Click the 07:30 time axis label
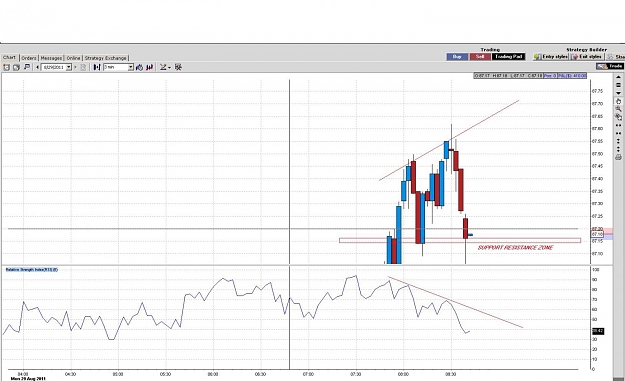The width and height of the screenshot is (625, 381). pyautogui.click(x=356, y=374)
